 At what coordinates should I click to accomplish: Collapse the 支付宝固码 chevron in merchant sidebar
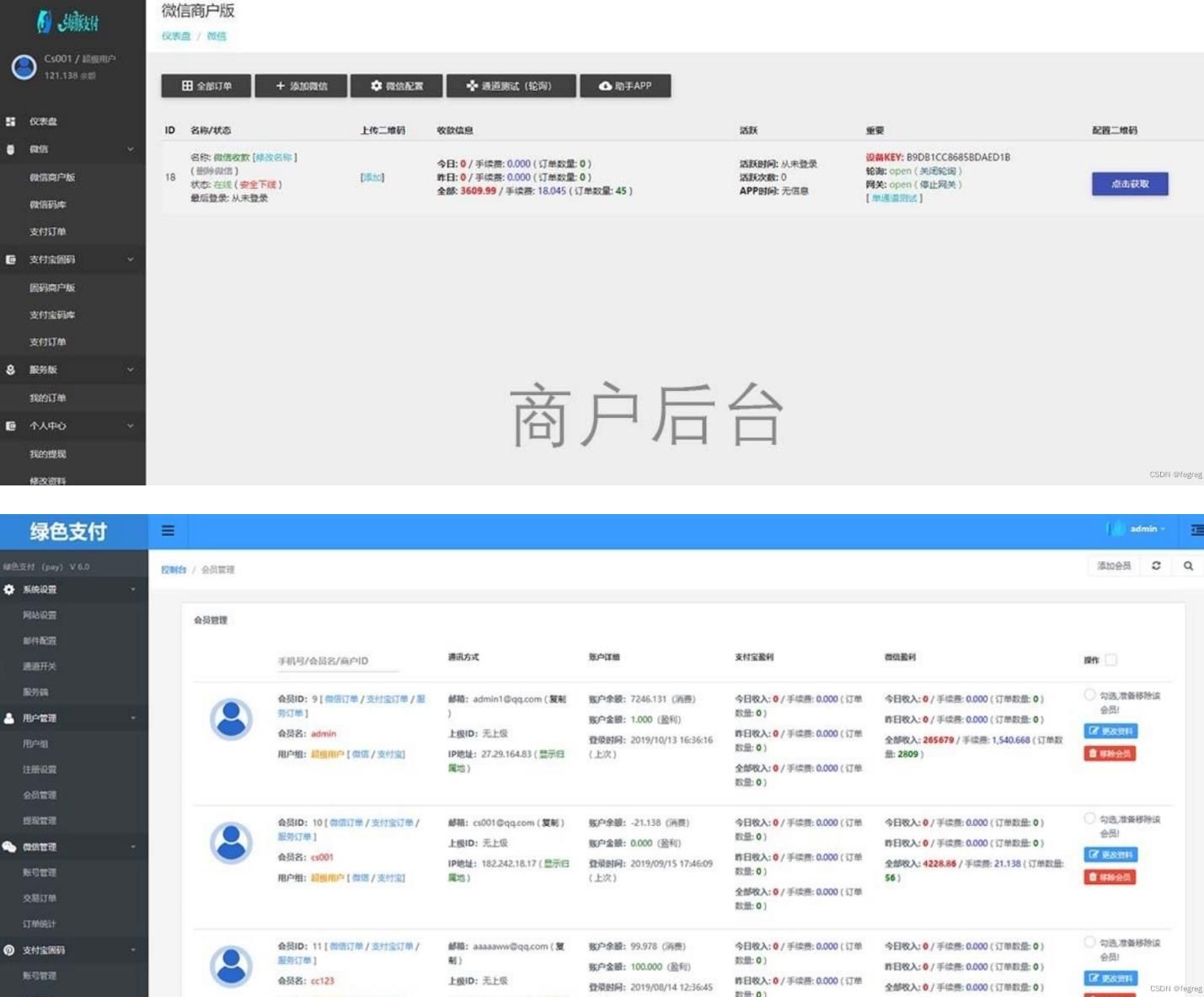coord(131,260)
